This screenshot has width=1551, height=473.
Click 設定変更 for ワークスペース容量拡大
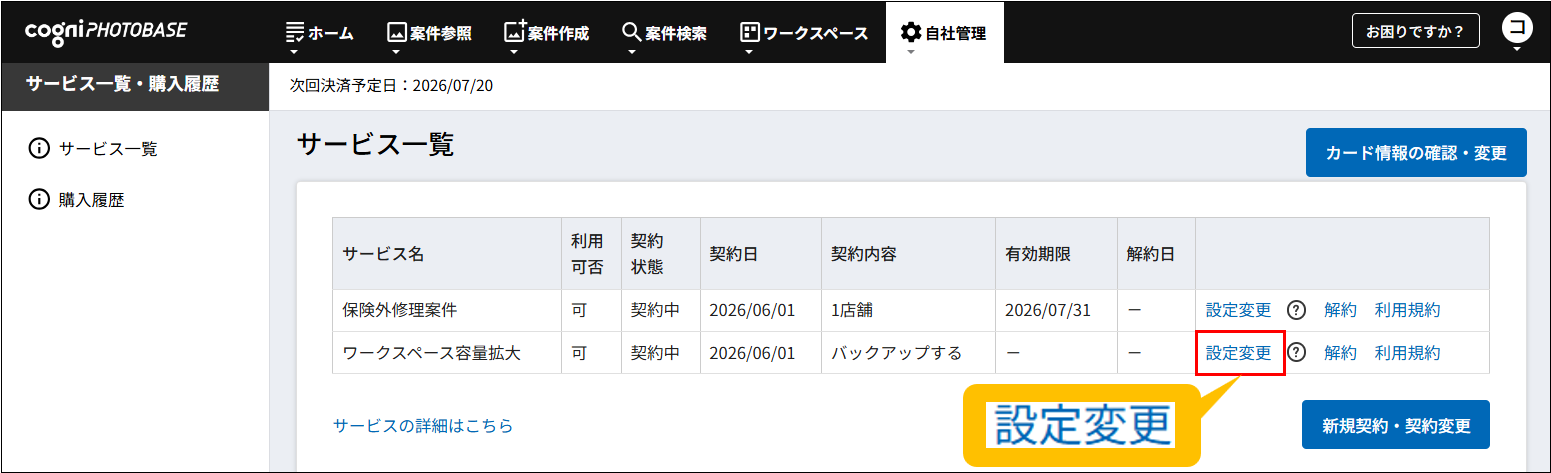coord(1238,352)
